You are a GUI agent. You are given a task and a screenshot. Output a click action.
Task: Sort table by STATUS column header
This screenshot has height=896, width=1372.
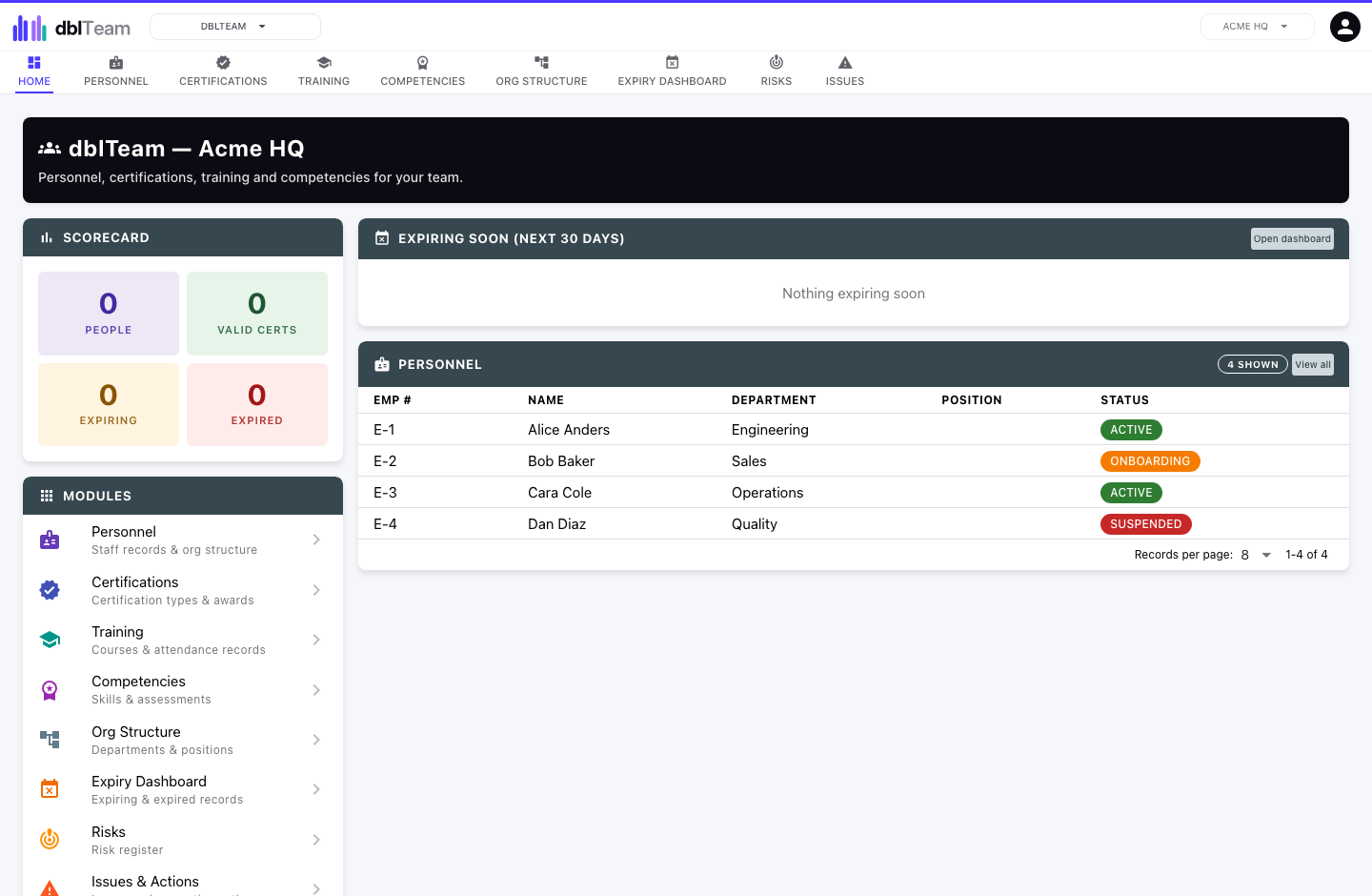pyautogui.click(x=1124, y=400)
